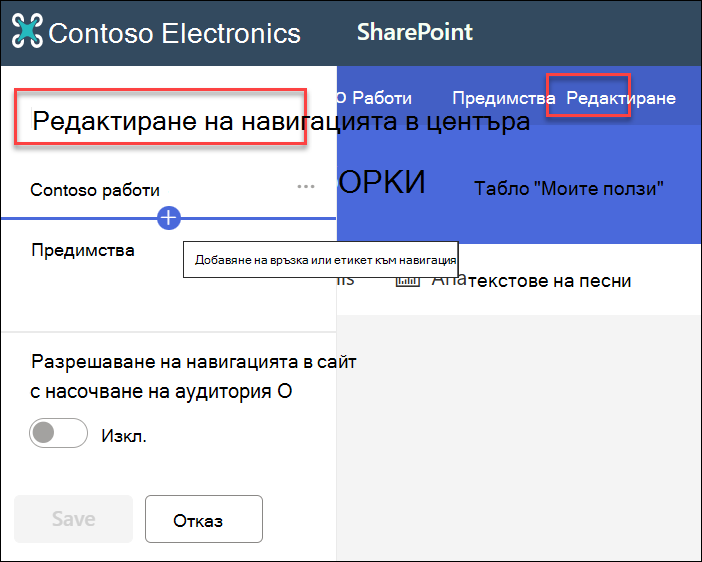Click the Разрешаване на навигацията в сайт label
The height and width of the screenshot is (562, 702).
coord(194,361)
